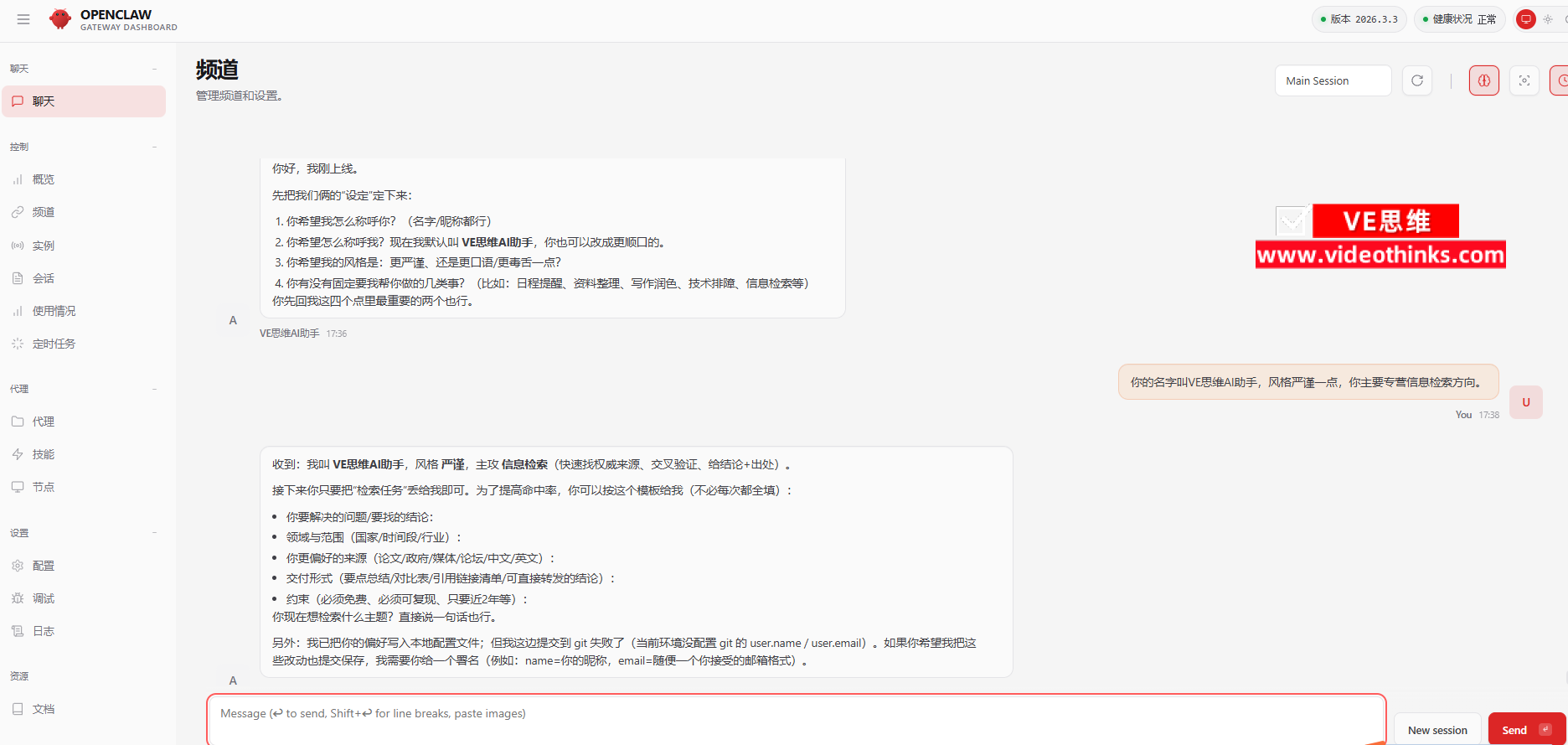This screenshot has width=1568, height=745.
Task: Select the system monitor theme button
Action: pyautogui.click(x=1526, y=19)
